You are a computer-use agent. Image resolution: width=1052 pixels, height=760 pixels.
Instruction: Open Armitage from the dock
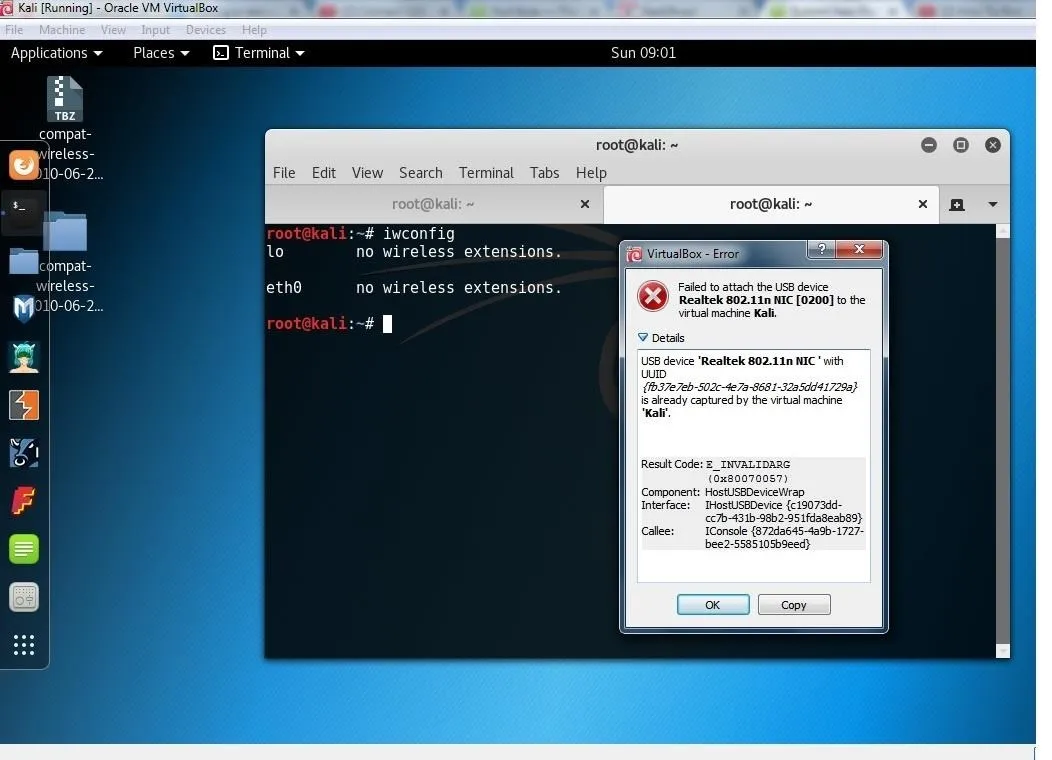[24, 357]
